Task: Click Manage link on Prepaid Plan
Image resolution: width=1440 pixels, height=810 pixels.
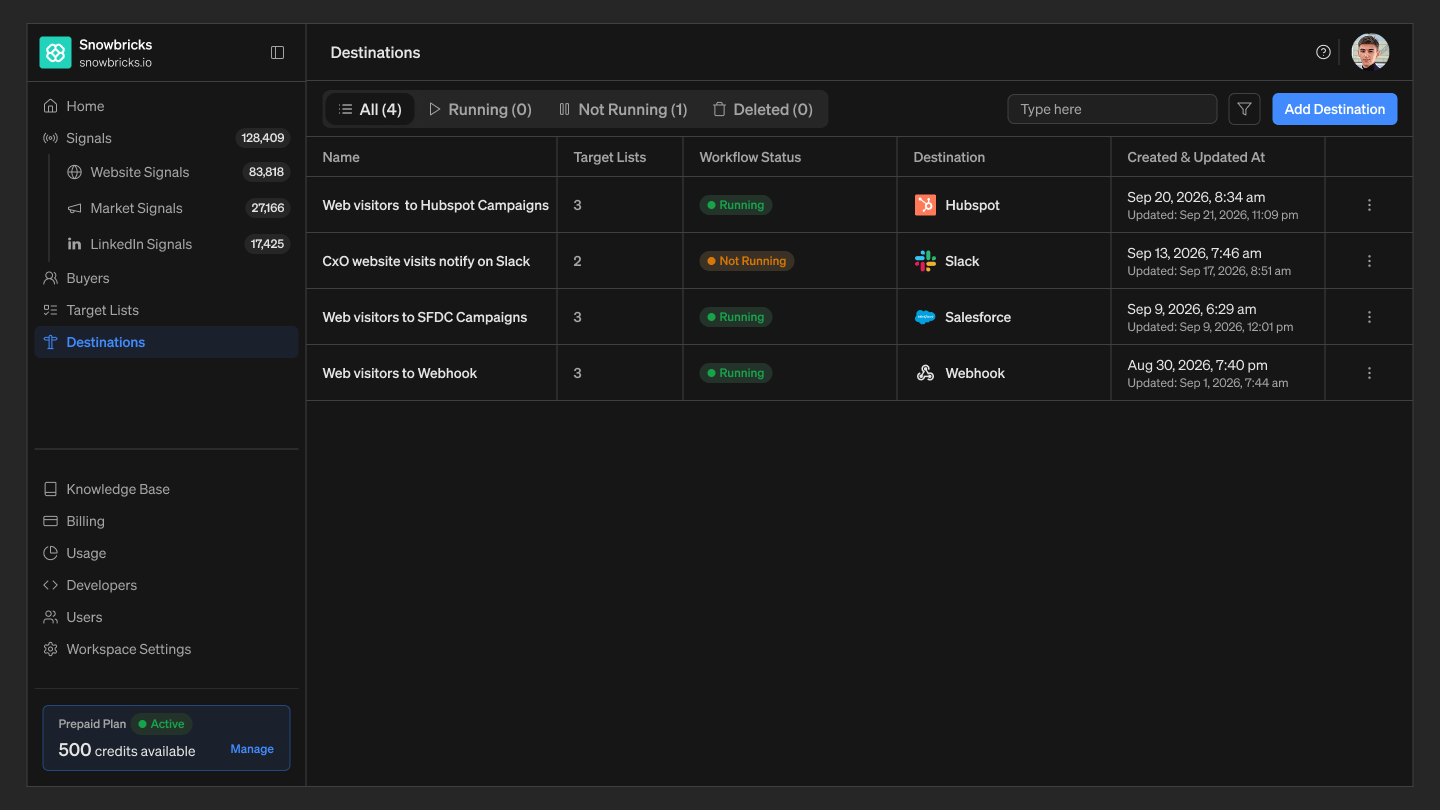Action: point(252,749)
